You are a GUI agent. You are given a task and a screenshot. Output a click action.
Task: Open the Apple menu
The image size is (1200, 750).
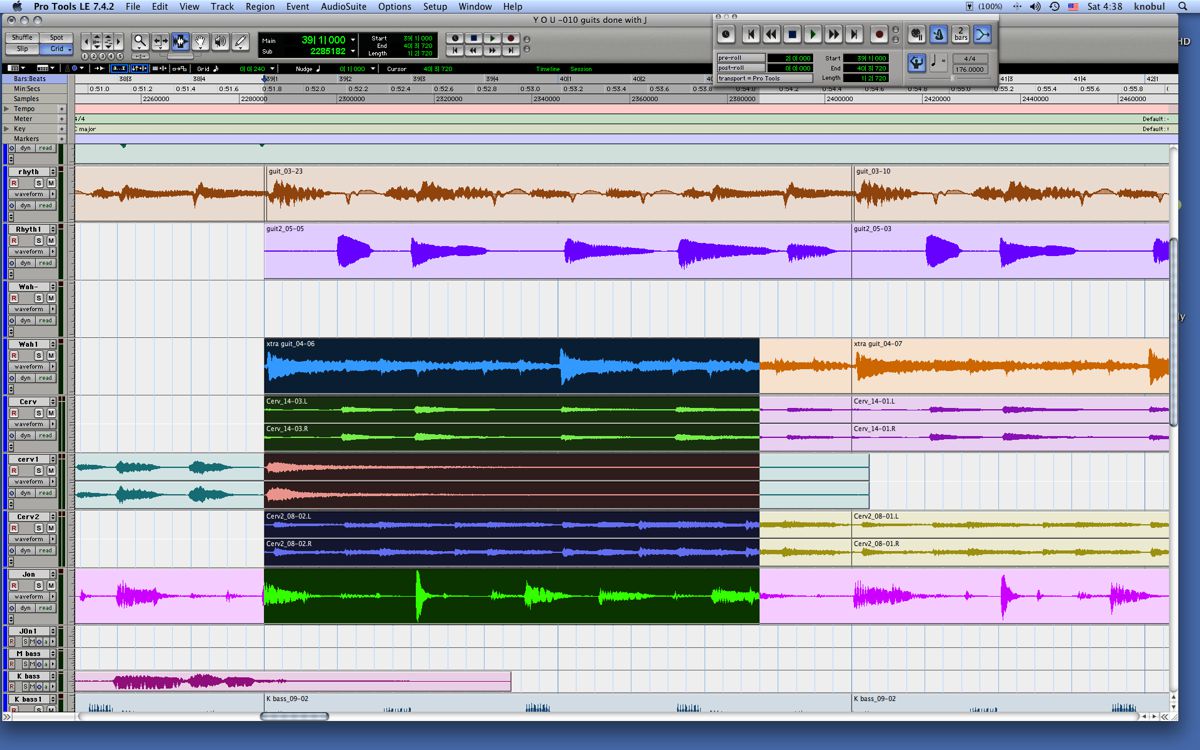click(x=15, y=6)
